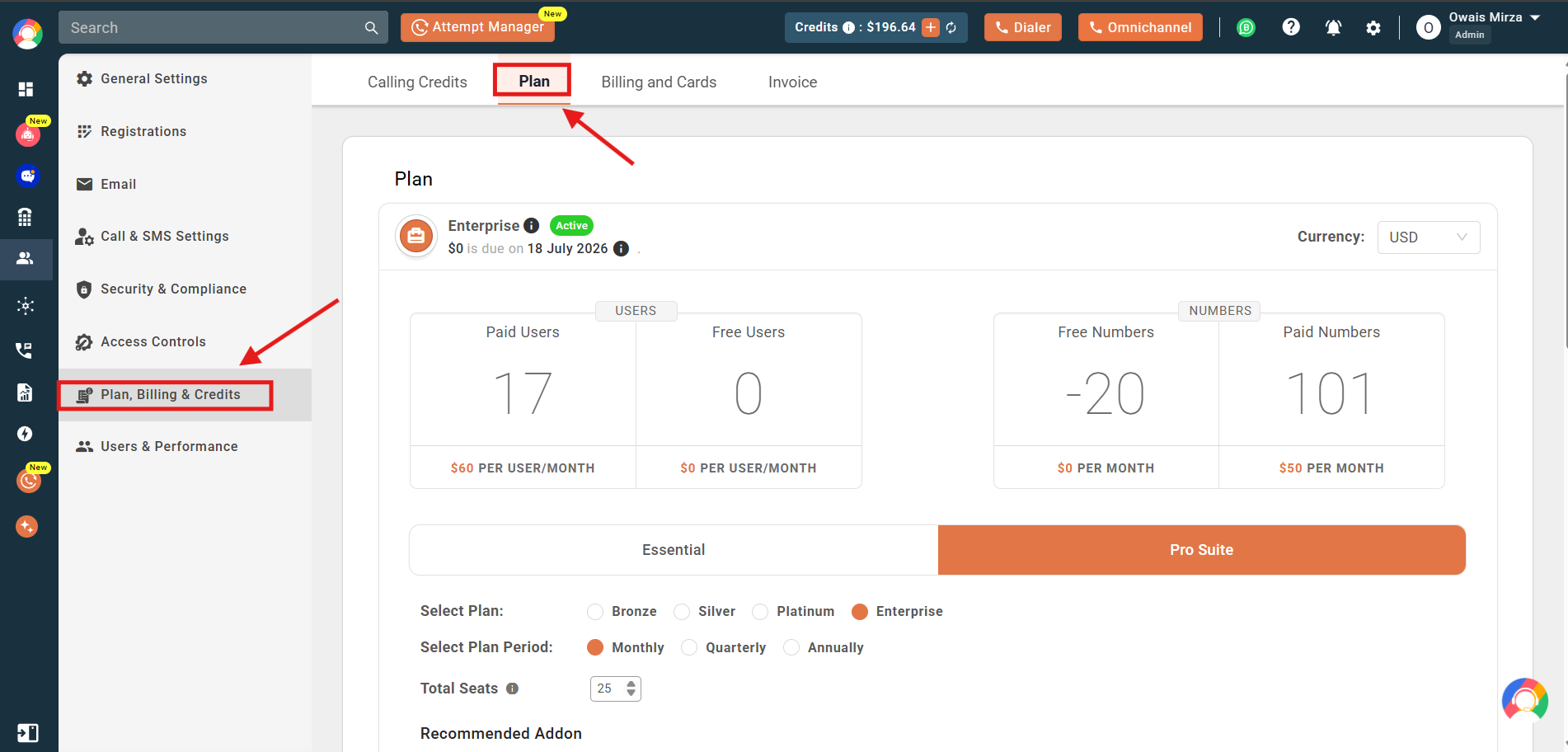Image resolution: width=1568 pixels, height=752 pixels.
Task: Open the Invoice tab
Action: click(x=792, y=82)
